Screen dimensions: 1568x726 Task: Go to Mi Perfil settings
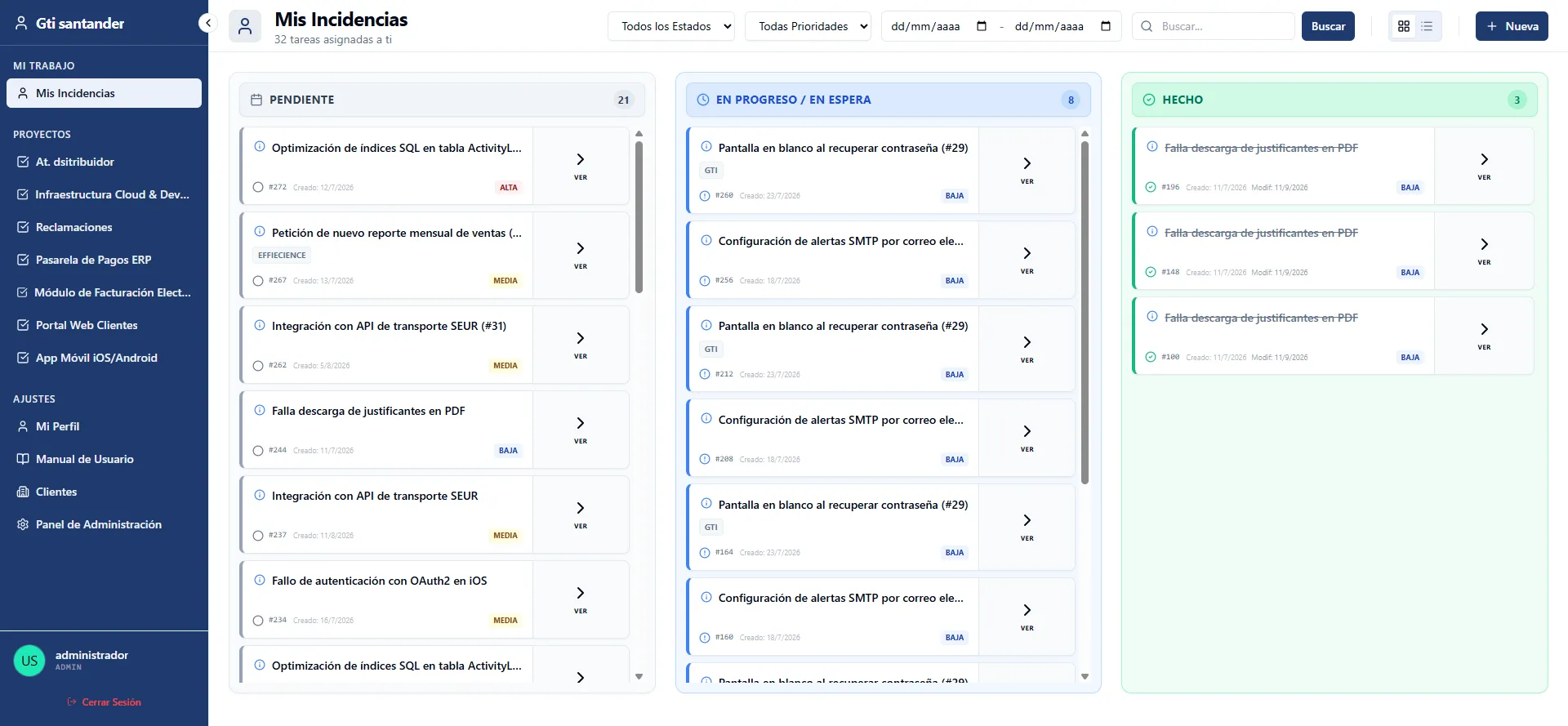pos(104,426)
